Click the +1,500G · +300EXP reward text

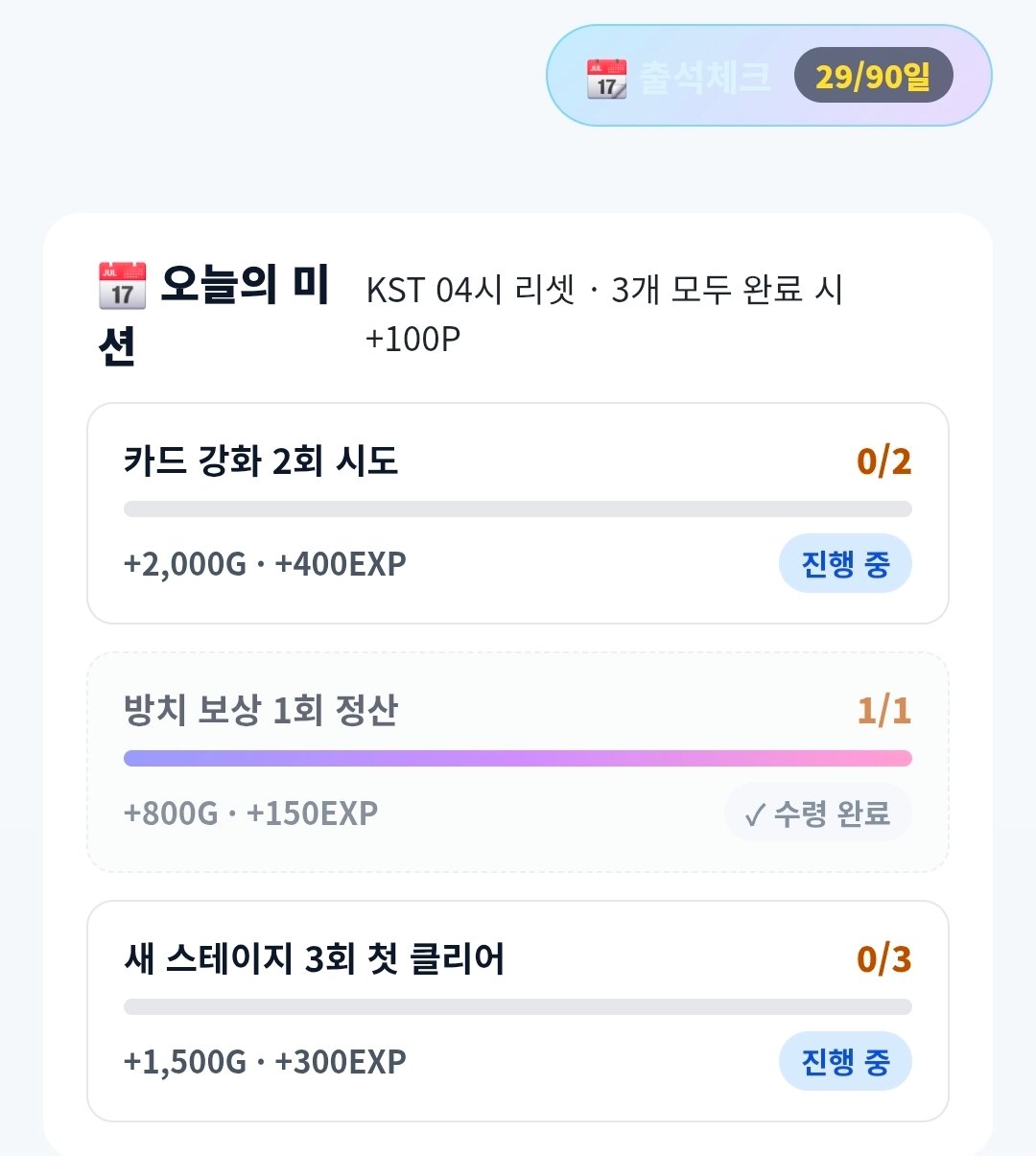(265, 1061)
